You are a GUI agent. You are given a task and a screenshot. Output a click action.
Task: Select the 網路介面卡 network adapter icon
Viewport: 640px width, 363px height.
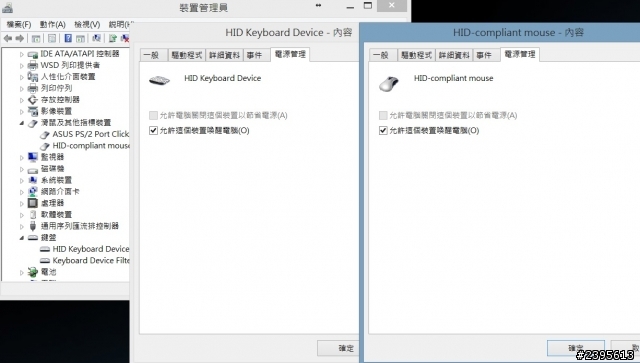point(33,192)
